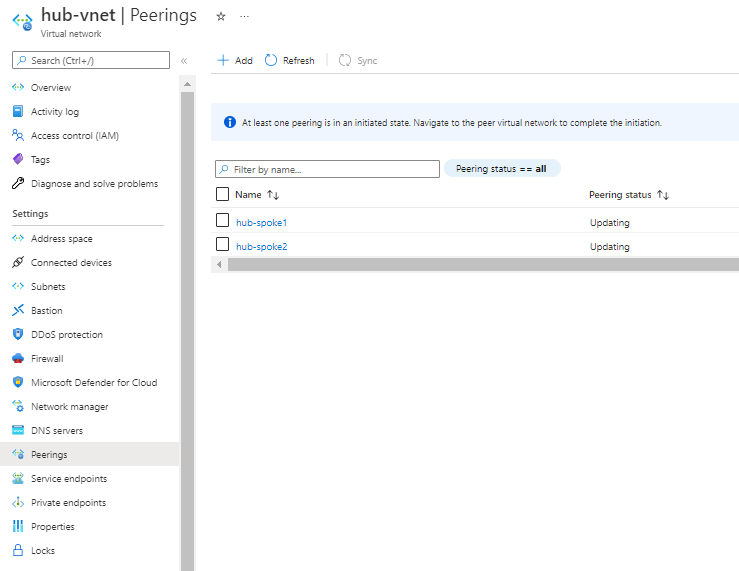Click the Bastion icon in sidebar

(x=18, y=311)
